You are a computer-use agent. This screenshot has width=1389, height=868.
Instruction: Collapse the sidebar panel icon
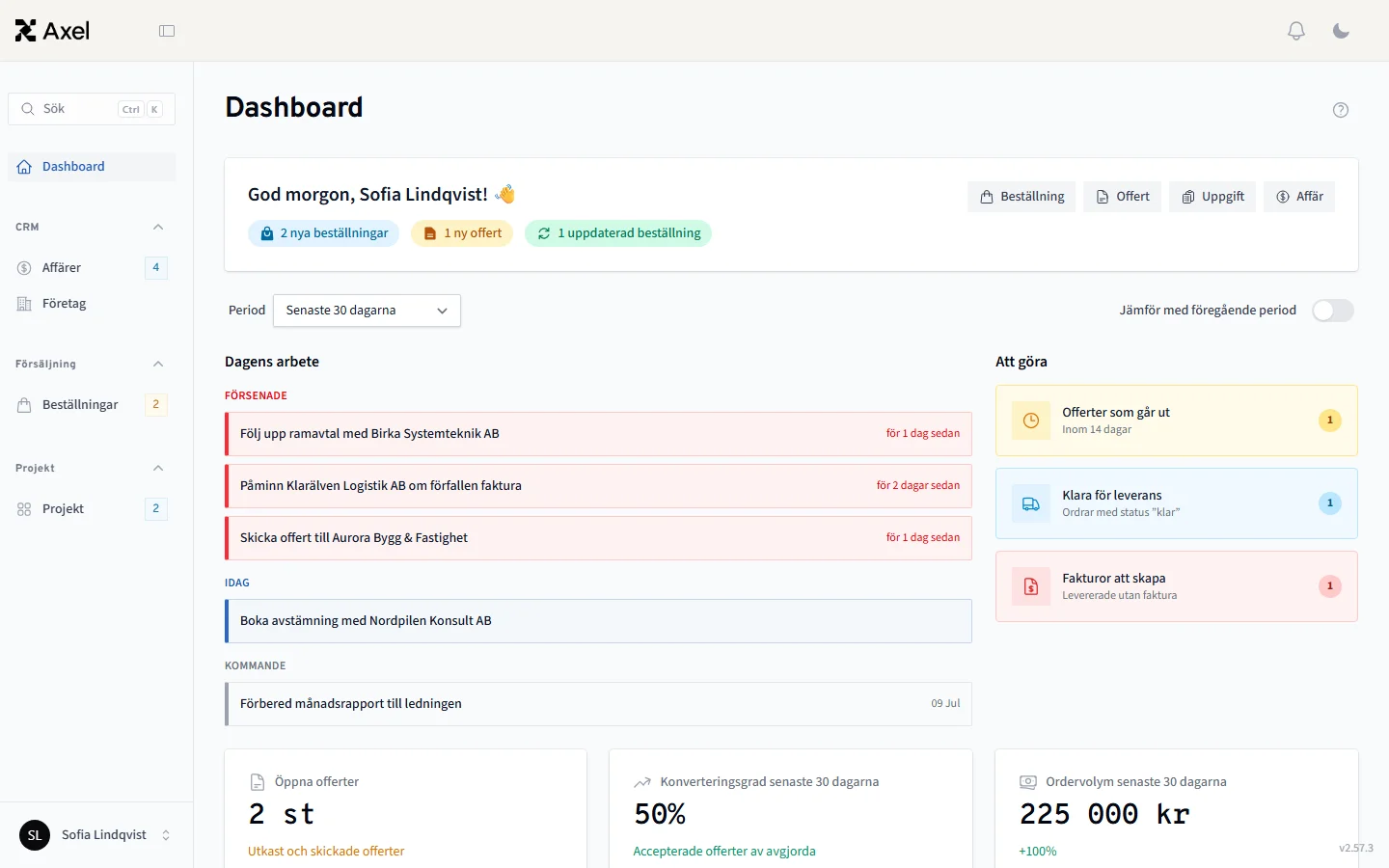point(167,31)
